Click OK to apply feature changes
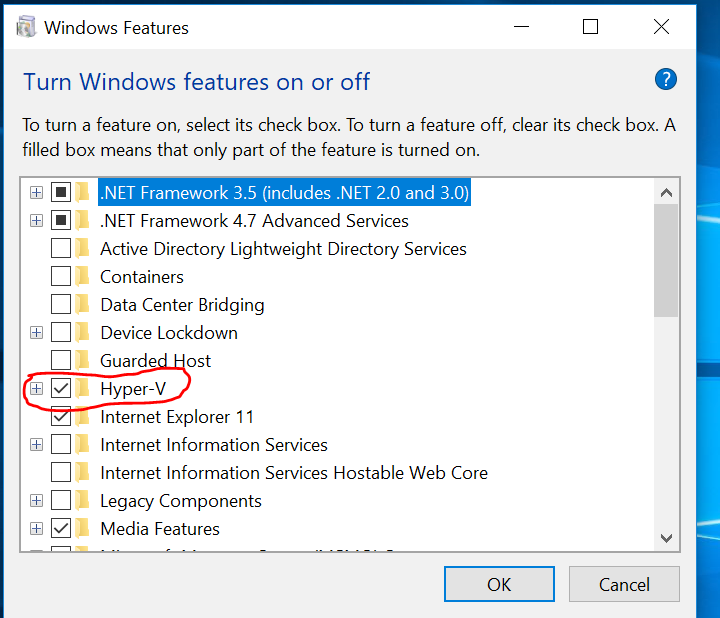 tap(499, 584)
